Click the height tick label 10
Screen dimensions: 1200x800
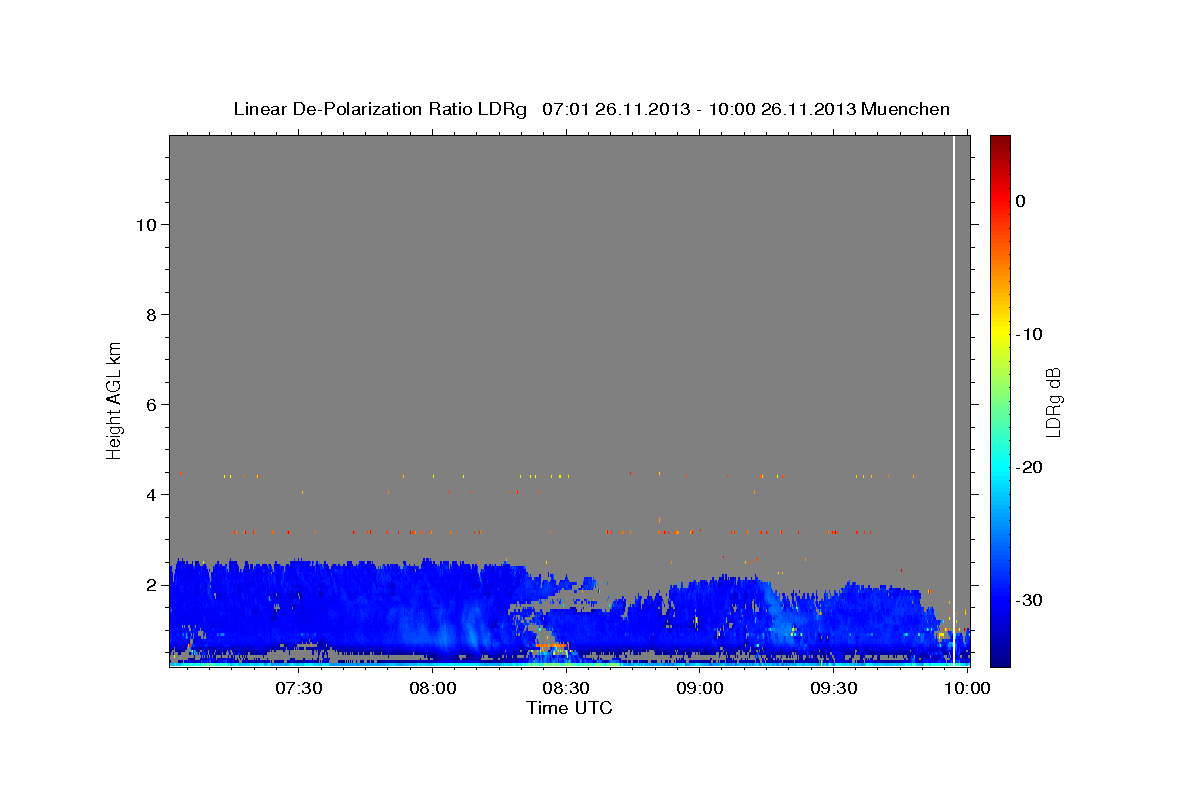[x=146, y=225]
